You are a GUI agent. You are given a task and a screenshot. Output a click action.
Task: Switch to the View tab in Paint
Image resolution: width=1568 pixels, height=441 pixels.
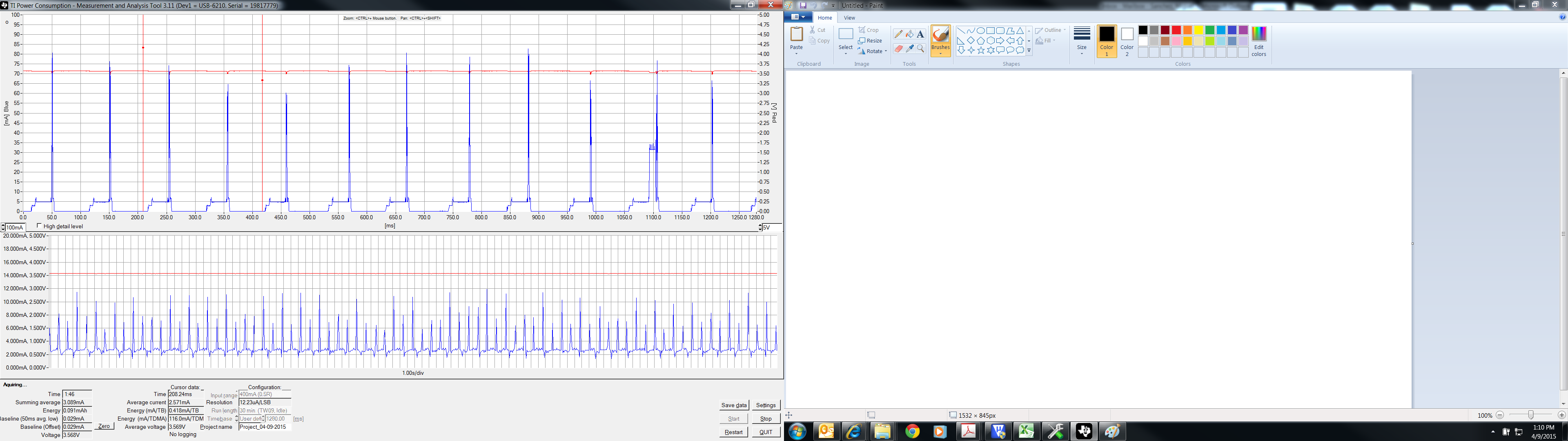(x=849, y=18)
